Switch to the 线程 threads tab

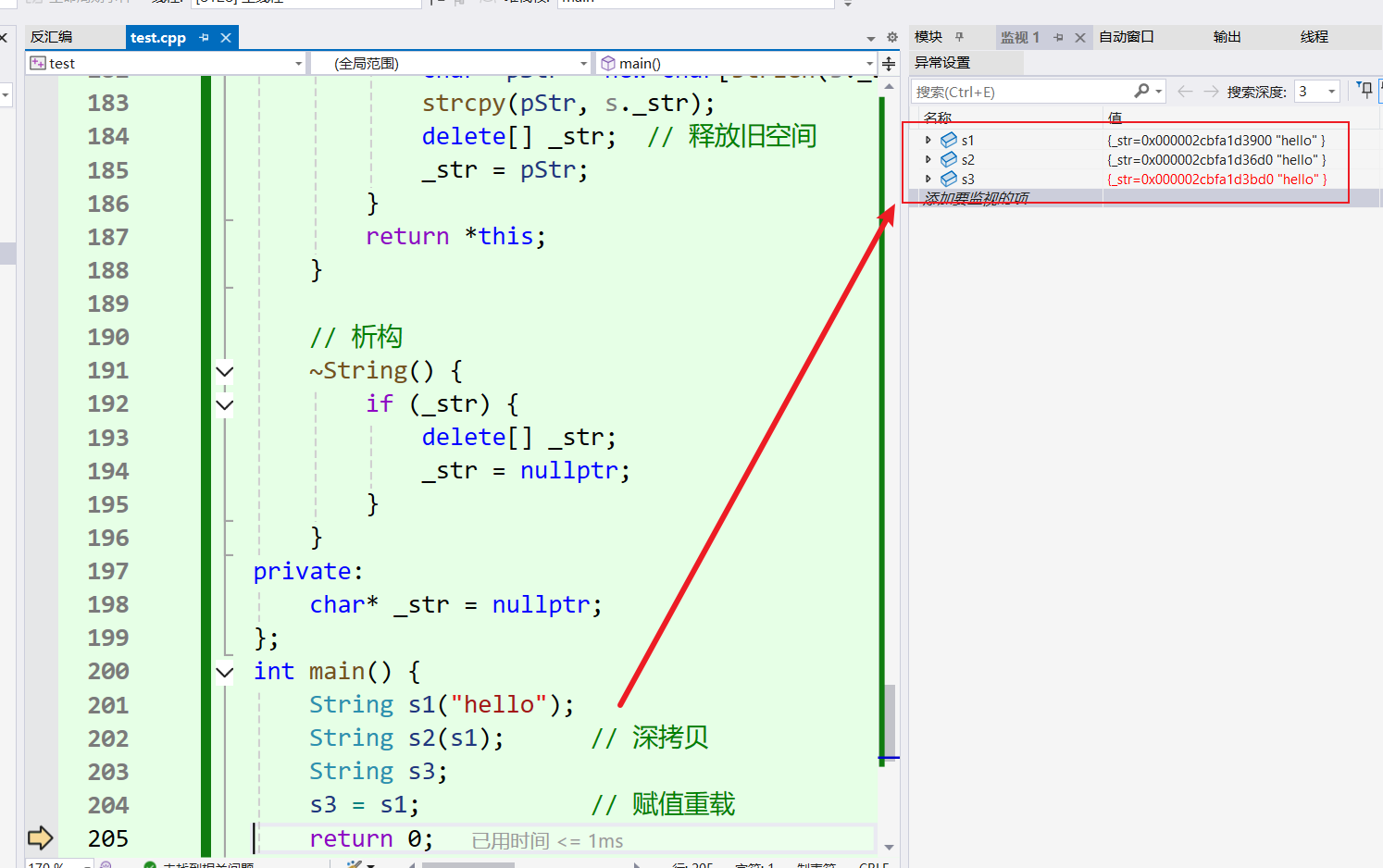point(1314,37)
